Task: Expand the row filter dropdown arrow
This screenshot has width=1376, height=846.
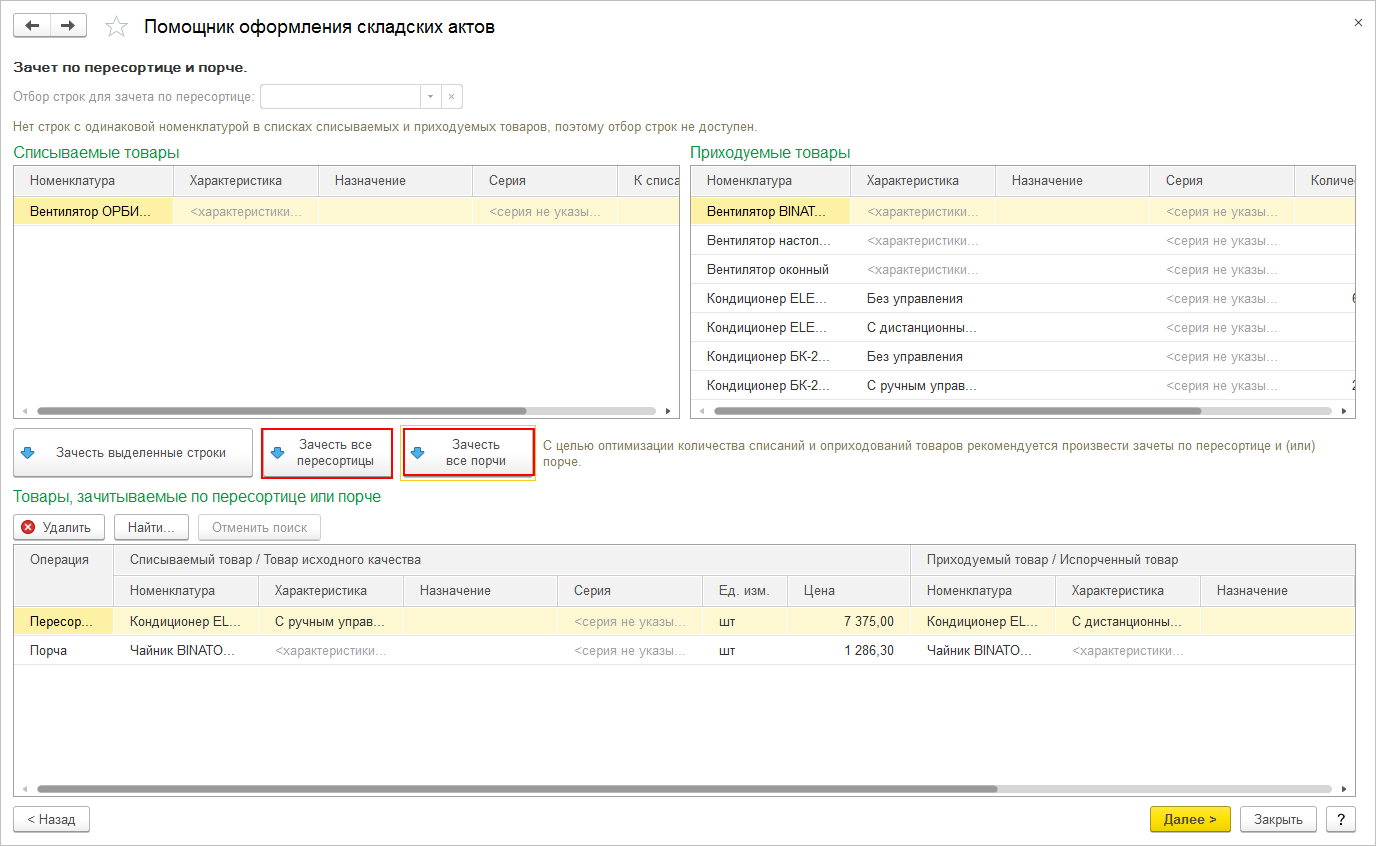Action: tap(430, 97)
